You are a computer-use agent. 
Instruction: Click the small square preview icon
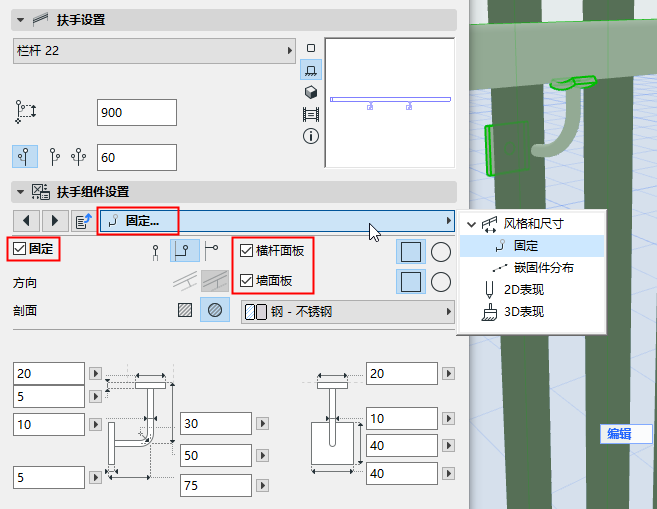coord(311,48)
